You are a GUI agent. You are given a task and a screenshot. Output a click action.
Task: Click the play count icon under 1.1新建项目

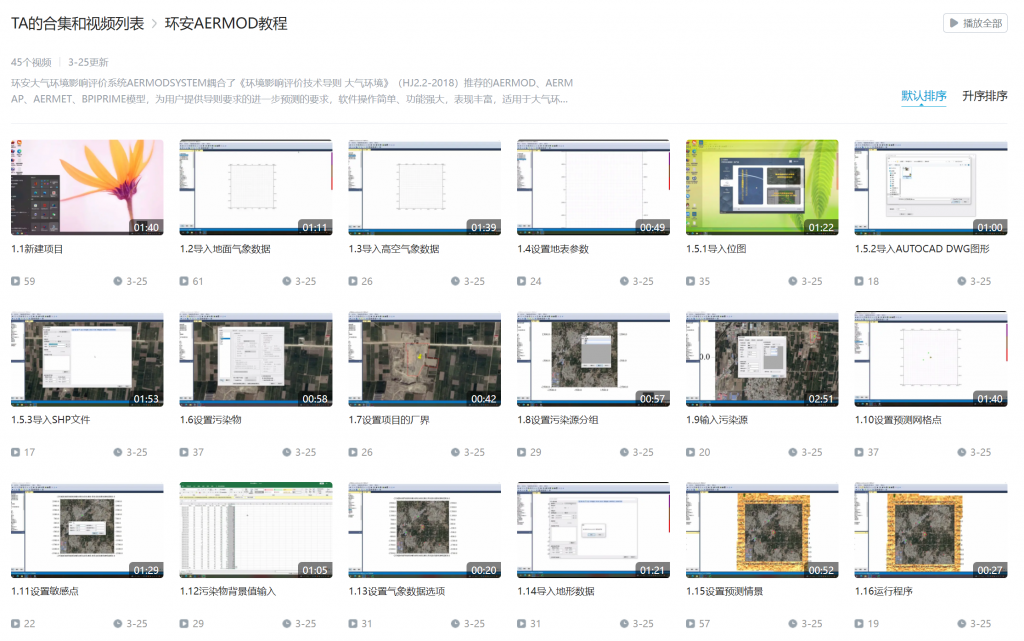pos(15,282)
